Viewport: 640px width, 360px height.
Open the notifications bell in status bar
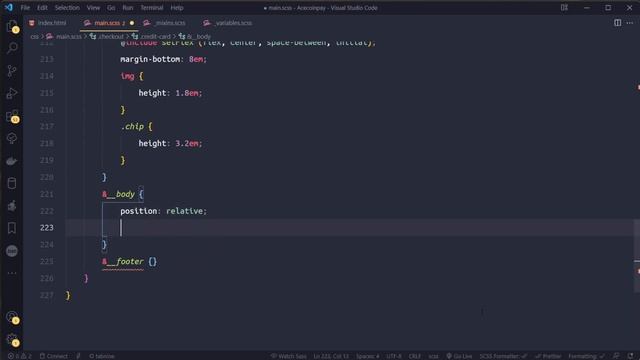click(x=631, y=356)
